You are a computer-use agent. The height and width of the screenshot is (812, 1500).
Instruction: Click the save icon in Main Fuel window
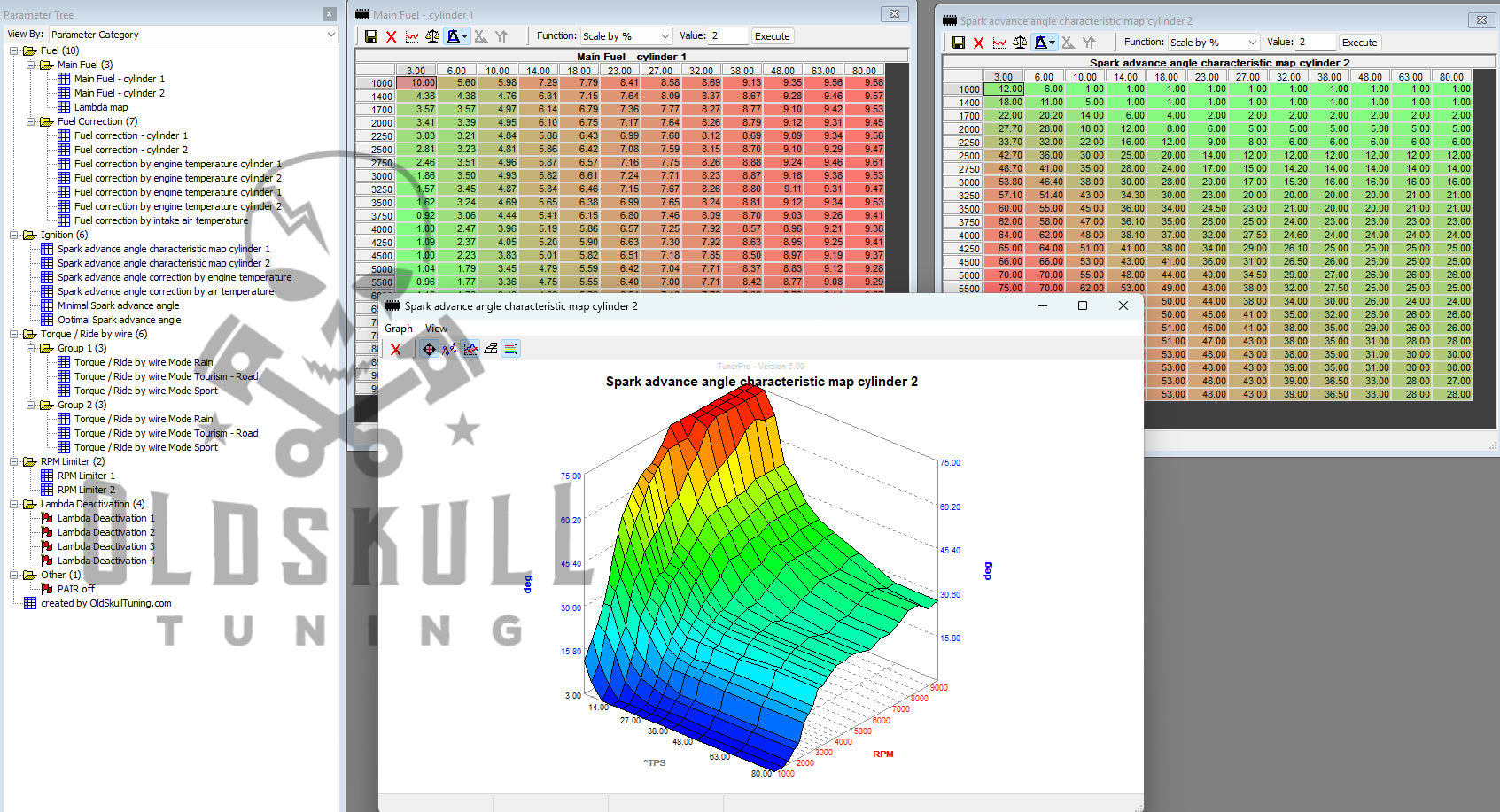[371, 36]
